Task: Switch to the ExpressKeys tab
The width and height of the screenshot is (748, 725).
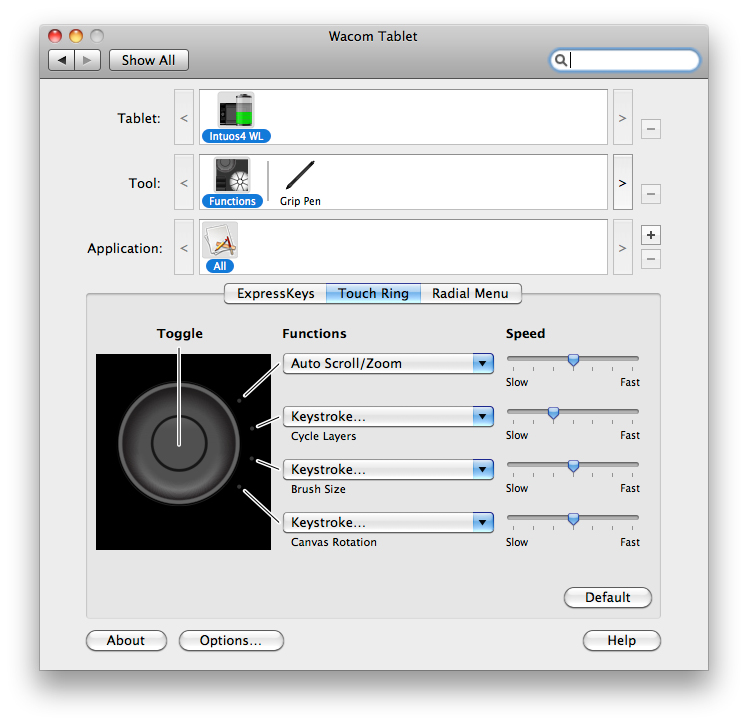Action: click(x=275, y=293)
